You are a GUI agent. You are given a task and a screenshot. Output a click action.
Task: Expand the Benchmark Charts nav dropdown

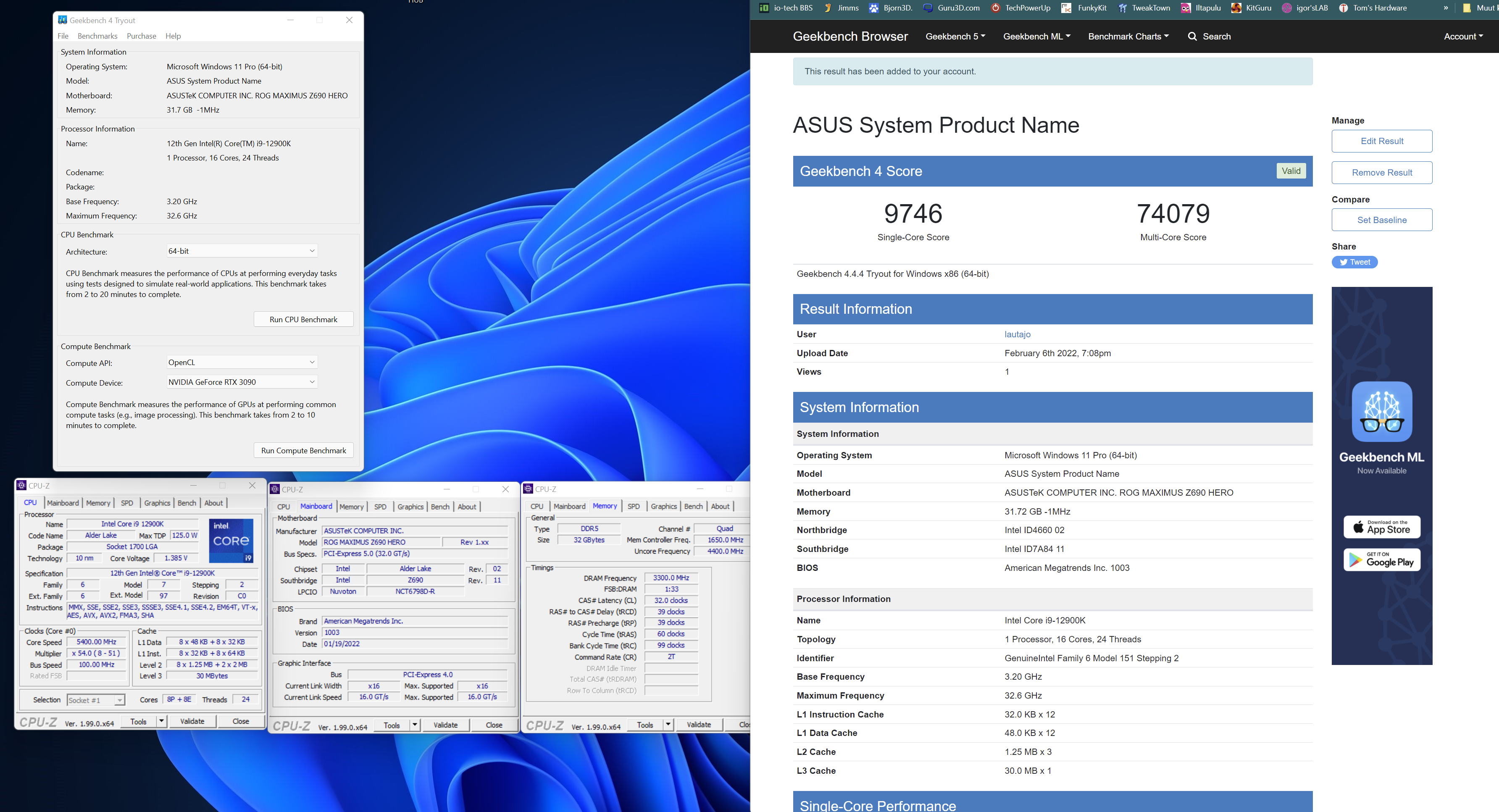point(1129,36)
